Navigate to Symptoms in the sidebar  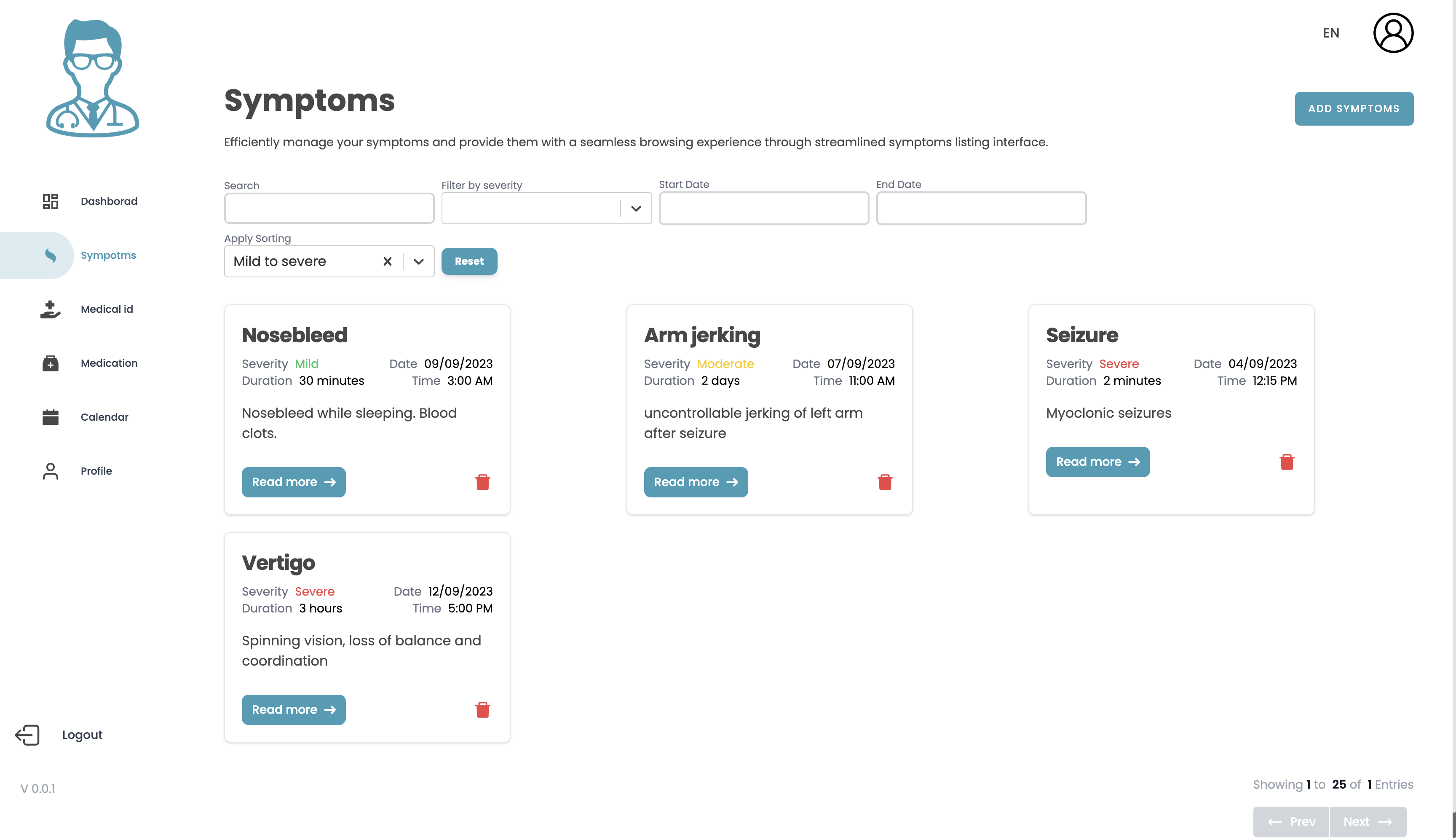point(108,255)
